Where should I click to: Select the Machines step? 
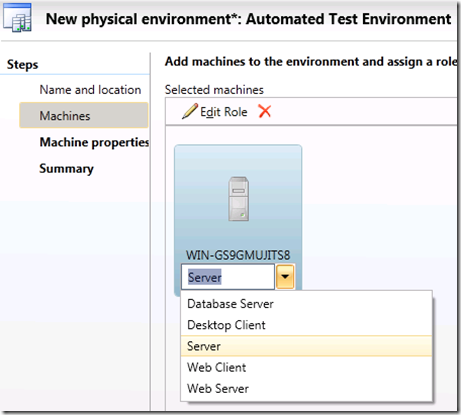[x=84, y=115]
